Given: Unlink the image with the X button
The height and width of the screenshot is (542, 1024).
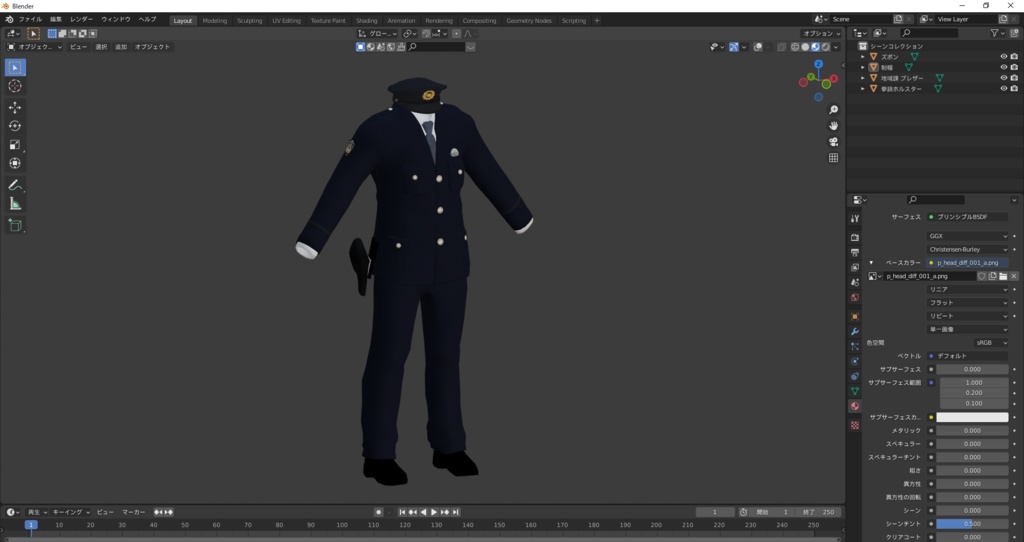Looking at the screenshot, I should [x=1014, y=276].
